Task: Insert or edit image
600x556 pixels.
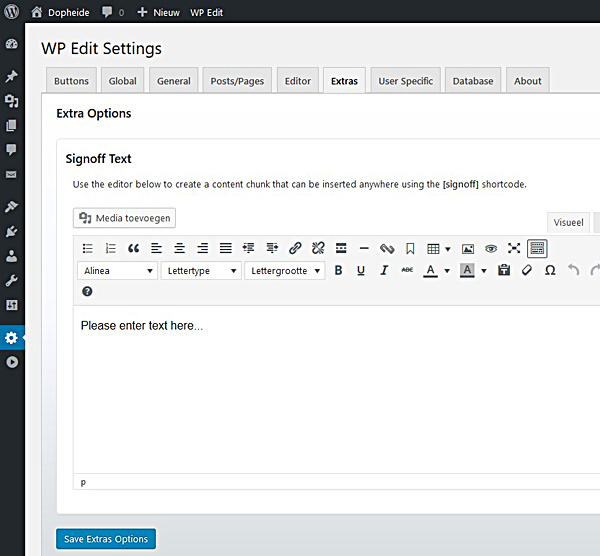Action: [468, 249]
